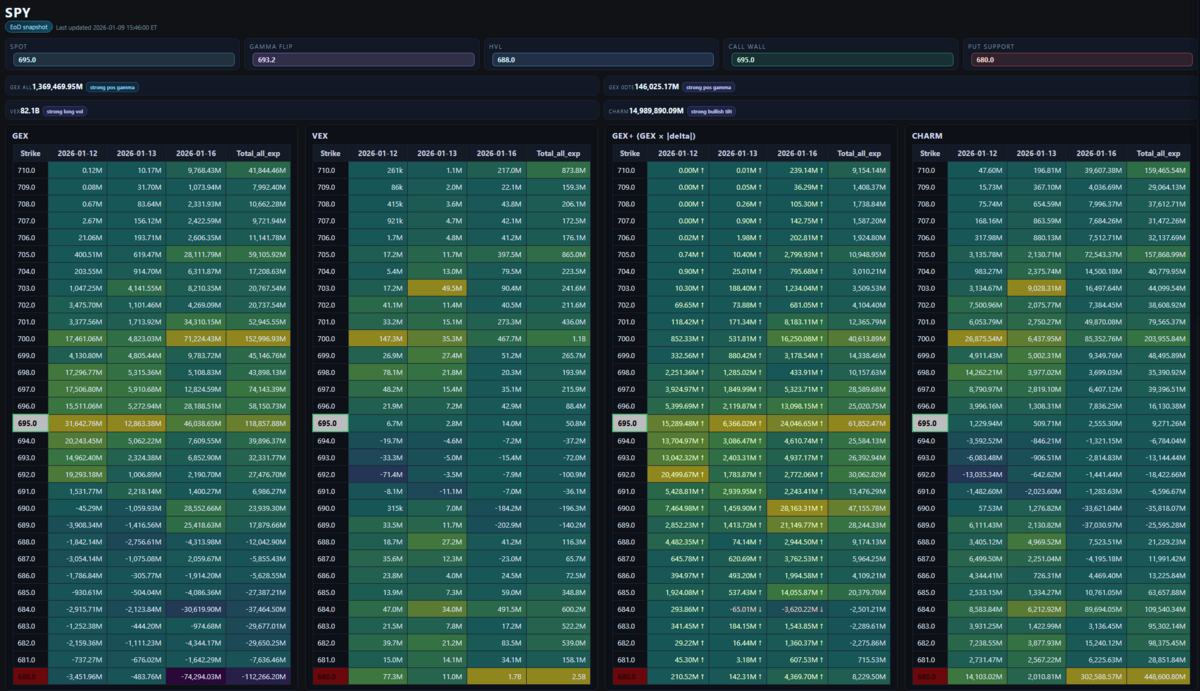The image size is (1200, 691).
Task: Click GEX+ cell 20,499.67M in row 692.0
Action: [x=677, y=475]
